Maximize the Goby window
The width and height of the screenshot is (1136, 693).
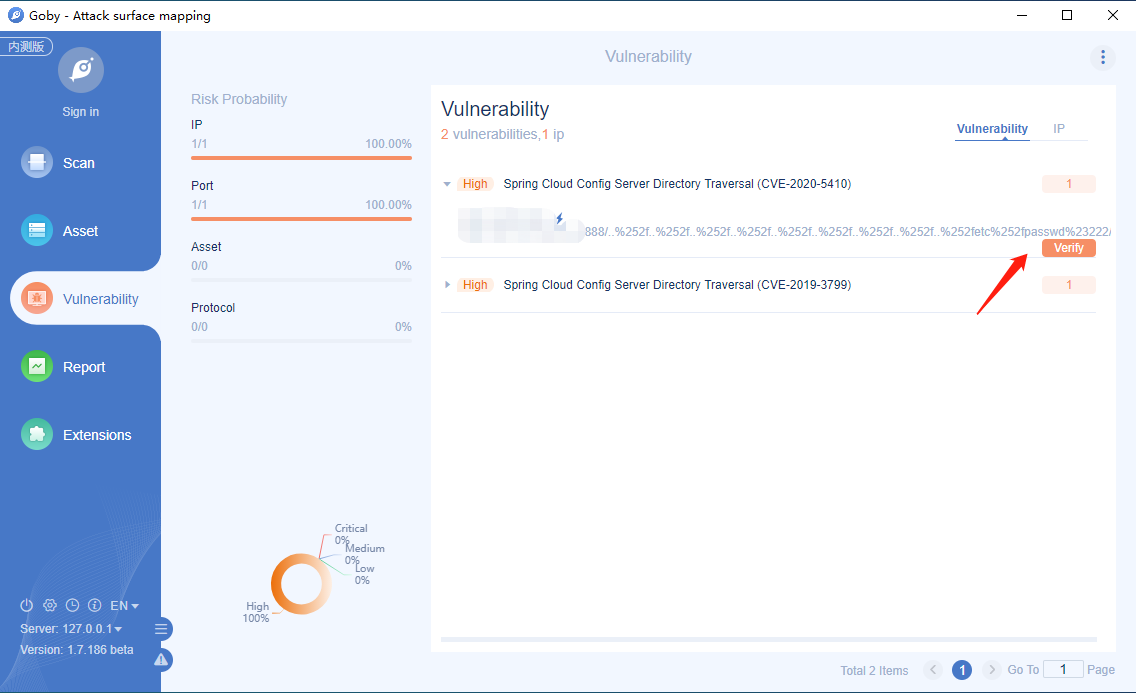1066,15
